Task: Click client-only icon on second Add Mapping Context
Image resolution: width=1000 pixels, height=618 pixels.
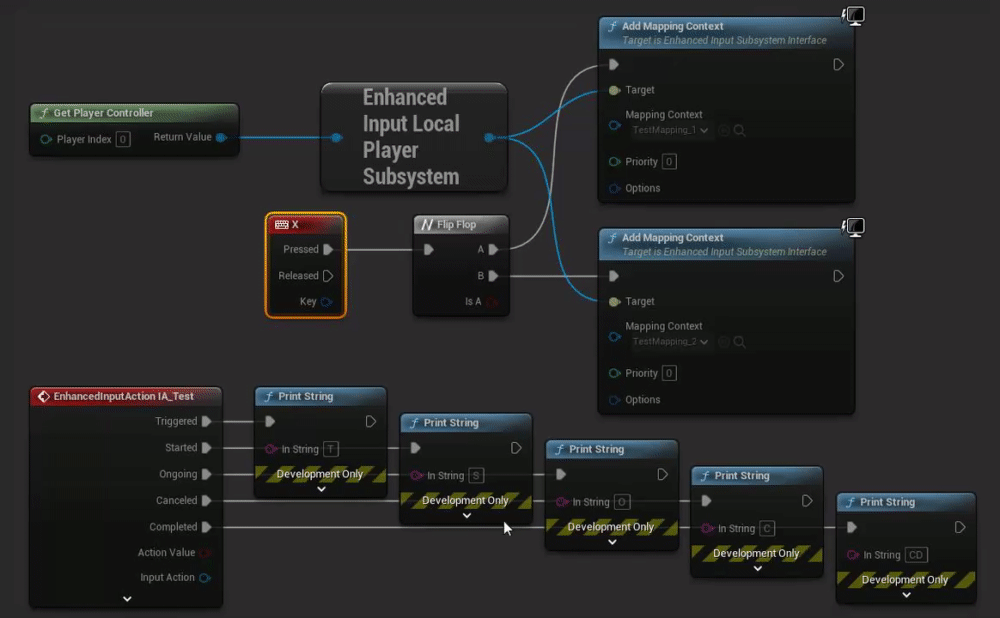Action: point(853,227)
